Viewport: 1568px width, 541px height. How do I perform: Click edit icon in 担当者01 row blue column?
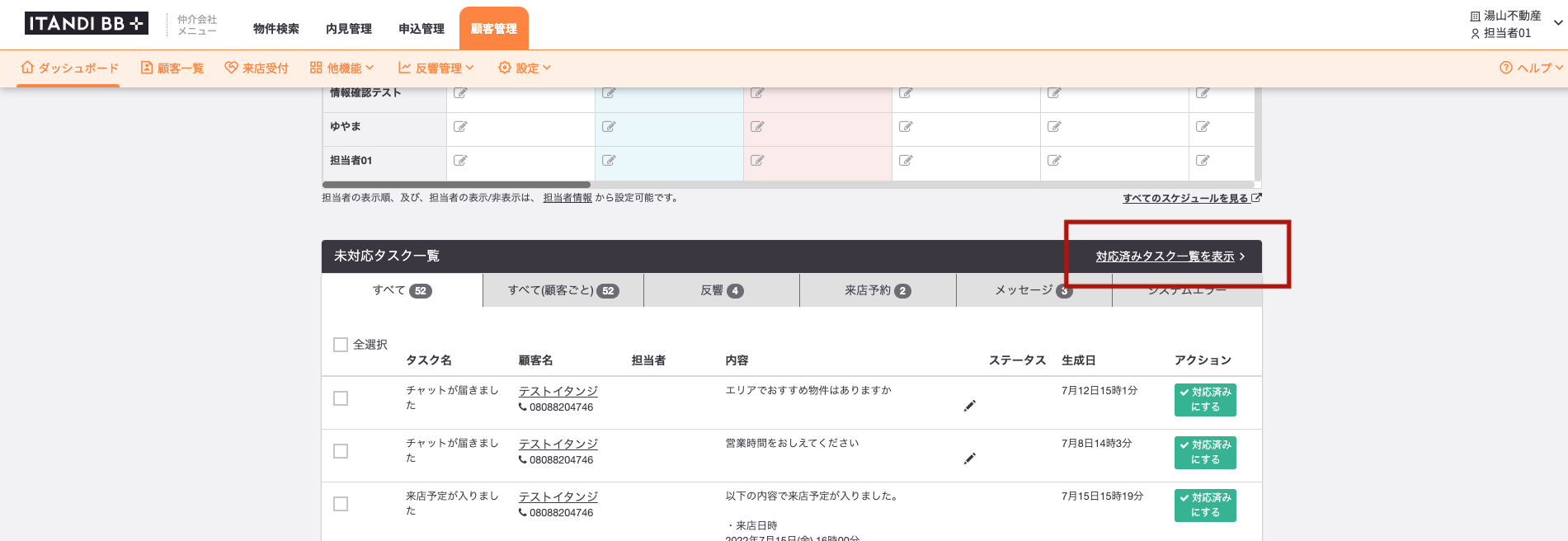coord(609,161)
